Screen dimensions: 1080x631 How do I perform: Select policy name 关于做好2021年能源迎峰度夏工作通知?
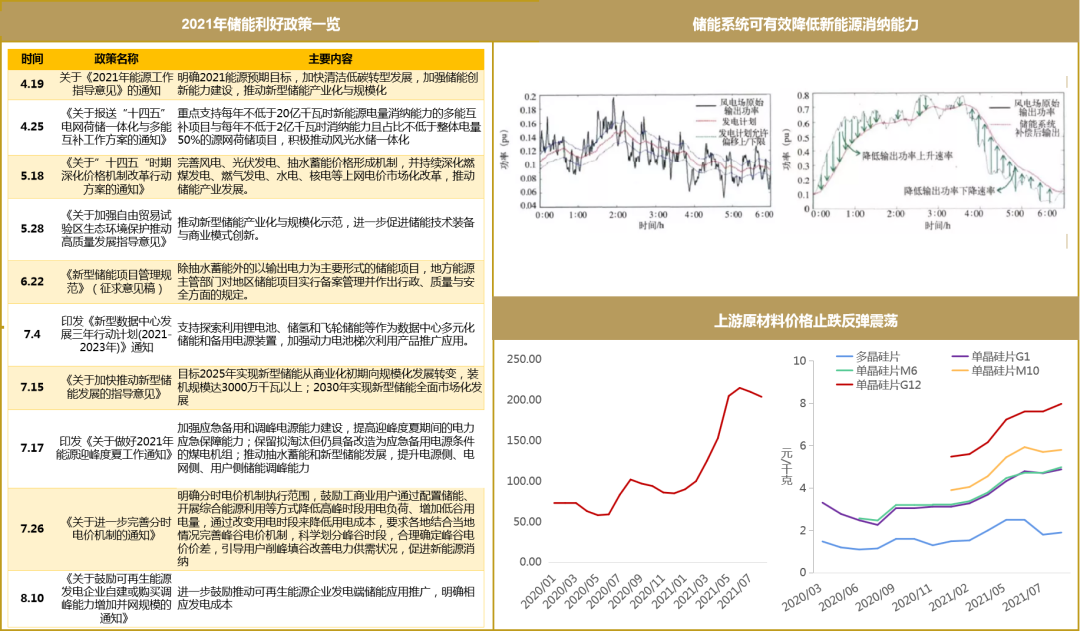116,448
